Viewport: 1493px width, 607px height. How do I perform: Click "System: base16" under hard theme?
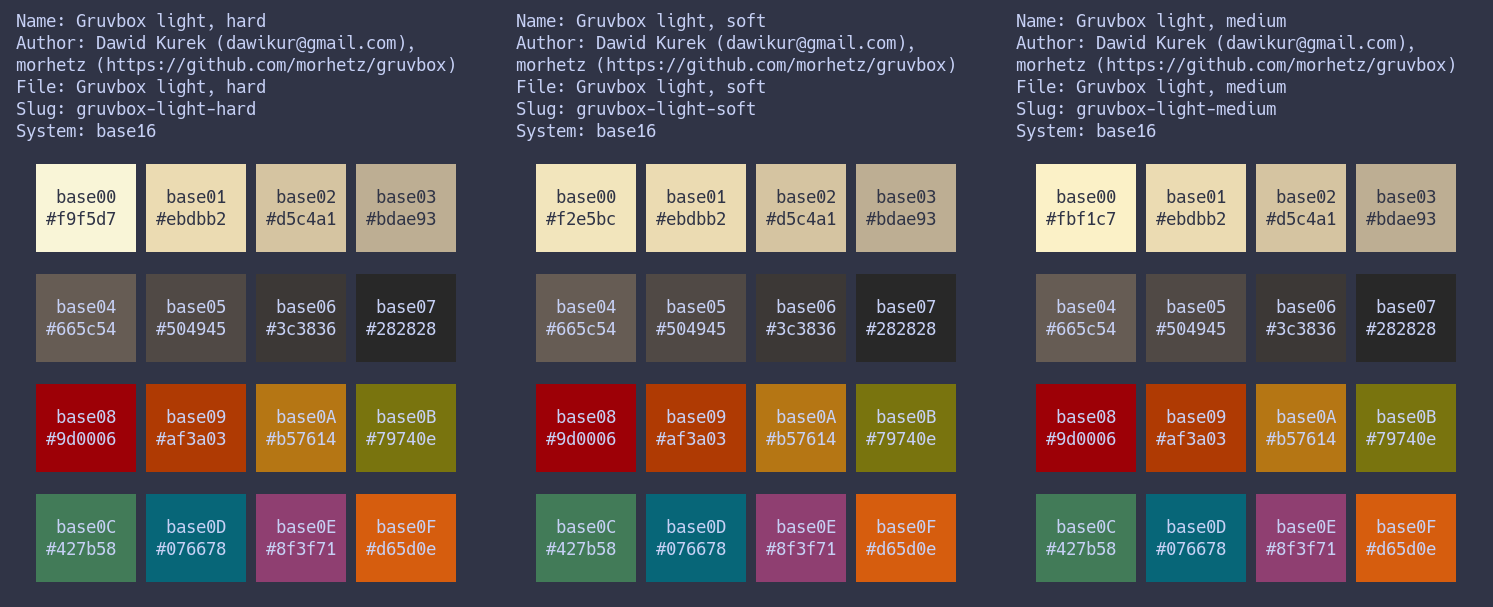pyautogui.click(x=86, y=131)
